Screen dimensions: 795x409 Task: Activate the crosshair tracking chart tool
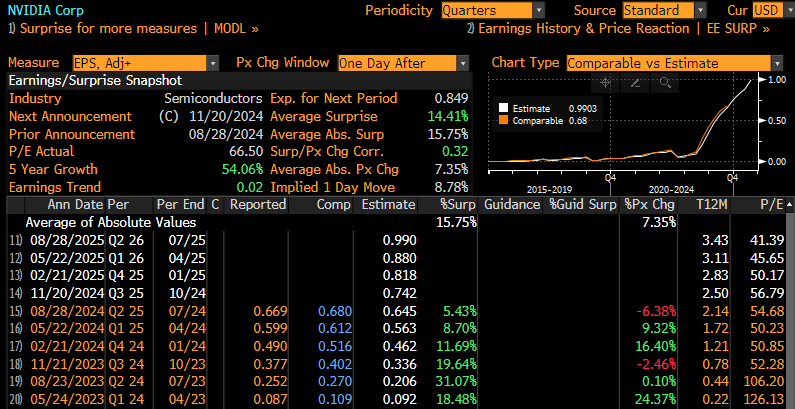point(605,83)
